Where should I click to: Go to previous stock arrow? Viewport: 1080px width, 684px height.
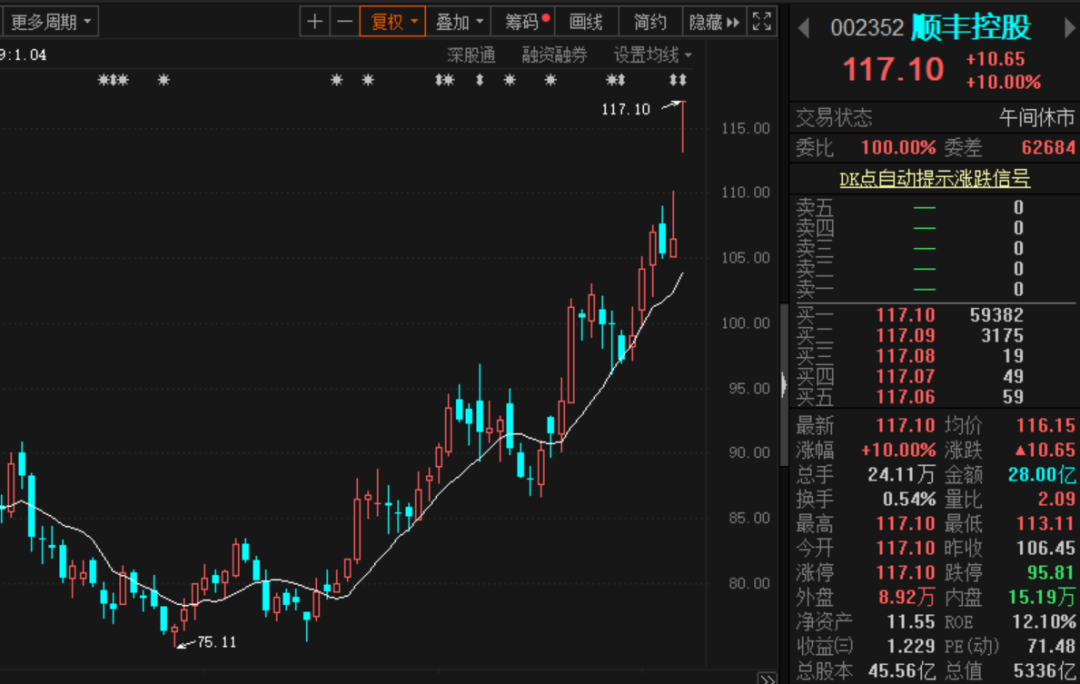803,28
